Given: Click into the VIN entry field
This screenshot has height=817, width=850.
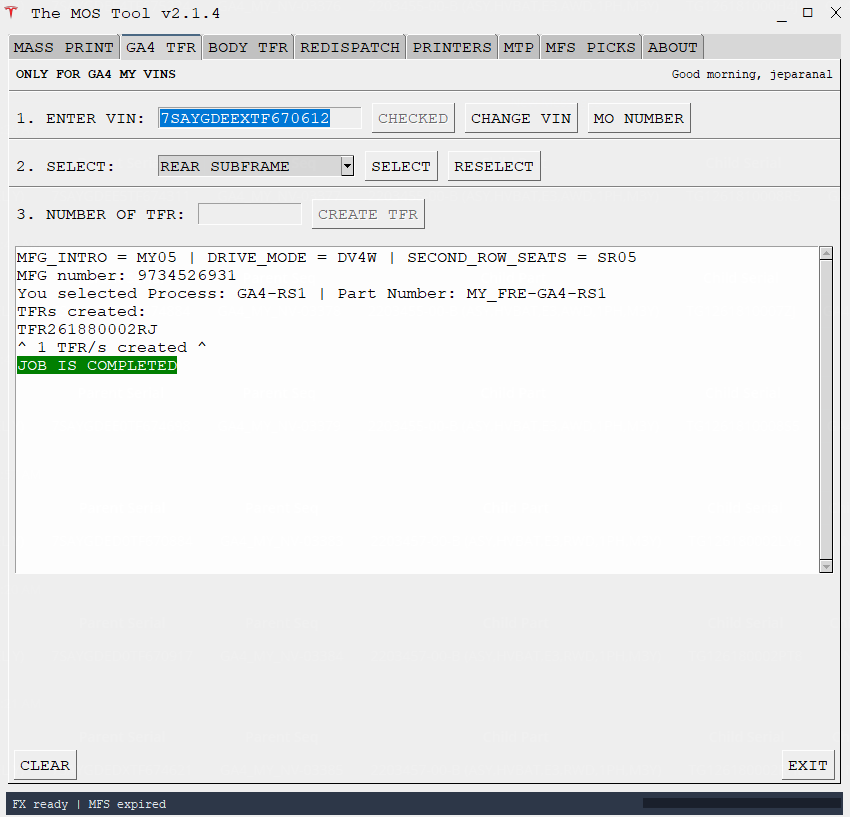Looking at the screenshot, I should (x=260, y=118).
